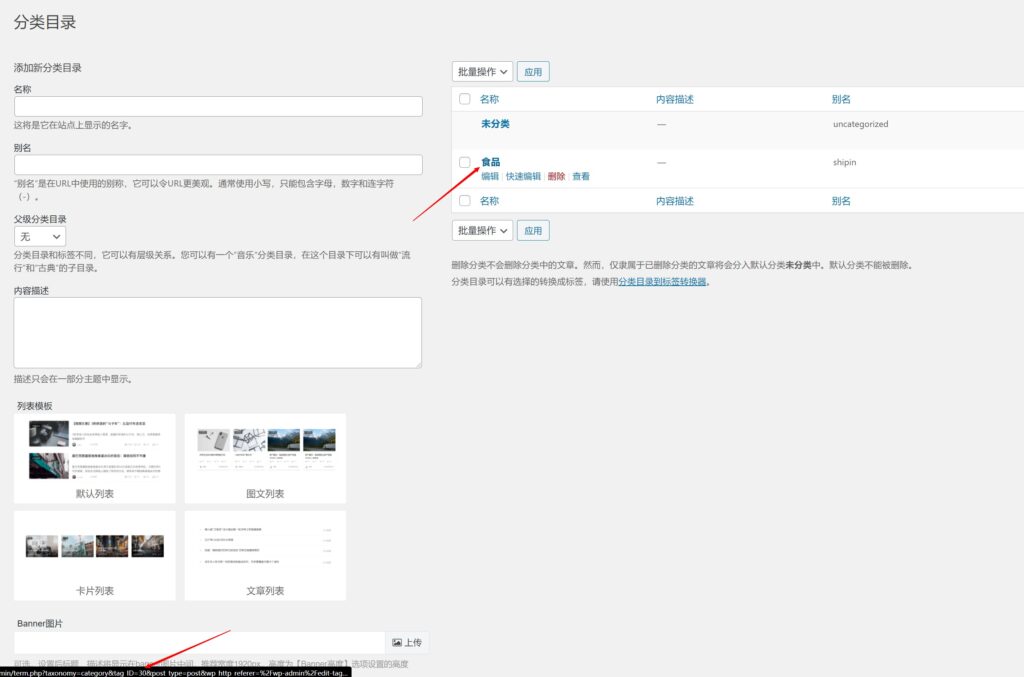This screenshot has width=1024, height=677.
Task: Click the top 应用 button
Action: (x=533, y=72)
